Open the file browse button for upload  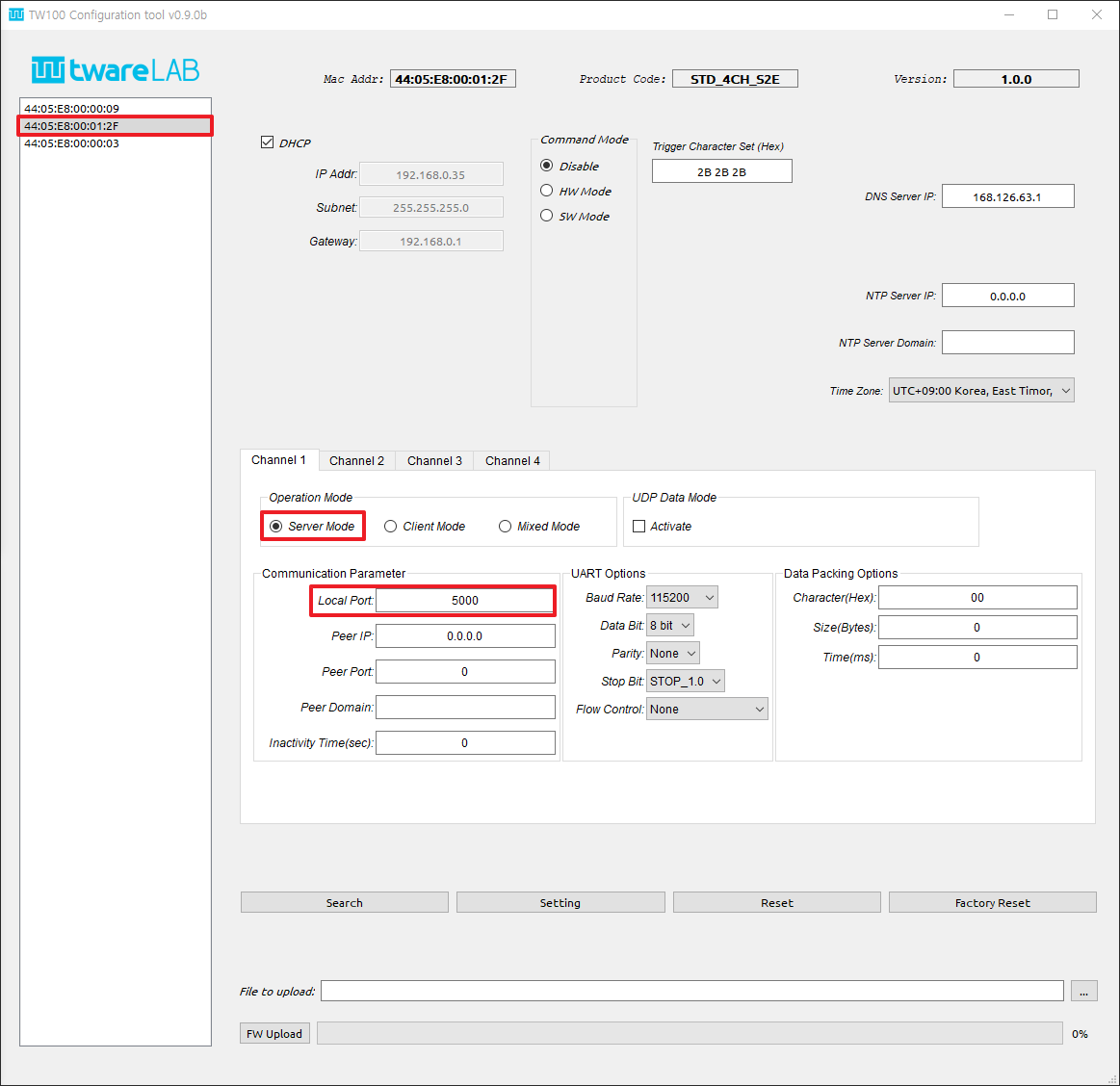pyautogui.click(x=1084, y=990)
